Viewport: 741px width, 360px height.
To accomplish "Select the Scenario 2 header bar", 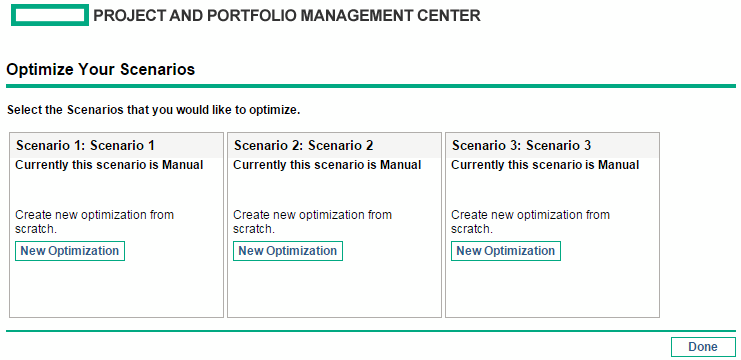I will point(334,146).
